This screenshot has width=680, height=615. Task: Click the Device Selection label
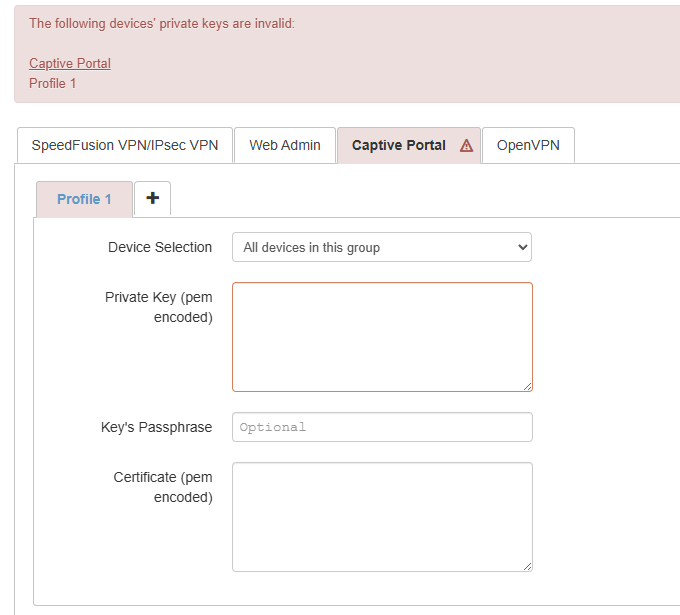pos(160,247)
